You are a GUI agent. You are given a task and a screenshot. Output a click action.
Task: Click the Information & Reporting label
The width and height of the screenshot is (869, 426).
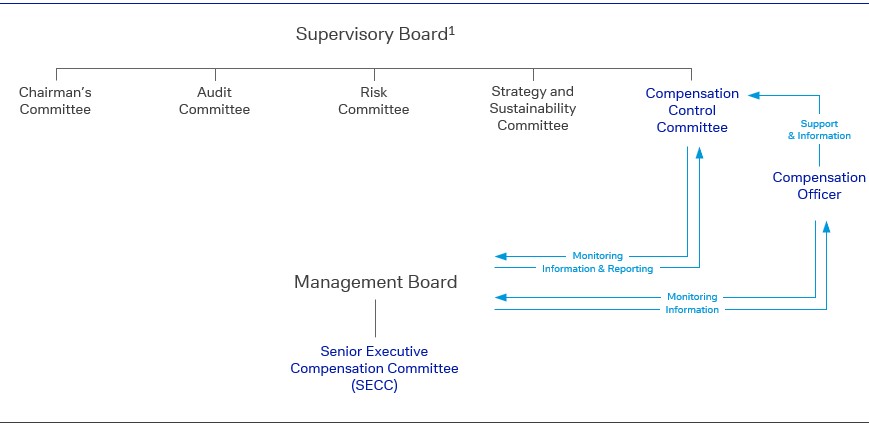coord(597,269)
